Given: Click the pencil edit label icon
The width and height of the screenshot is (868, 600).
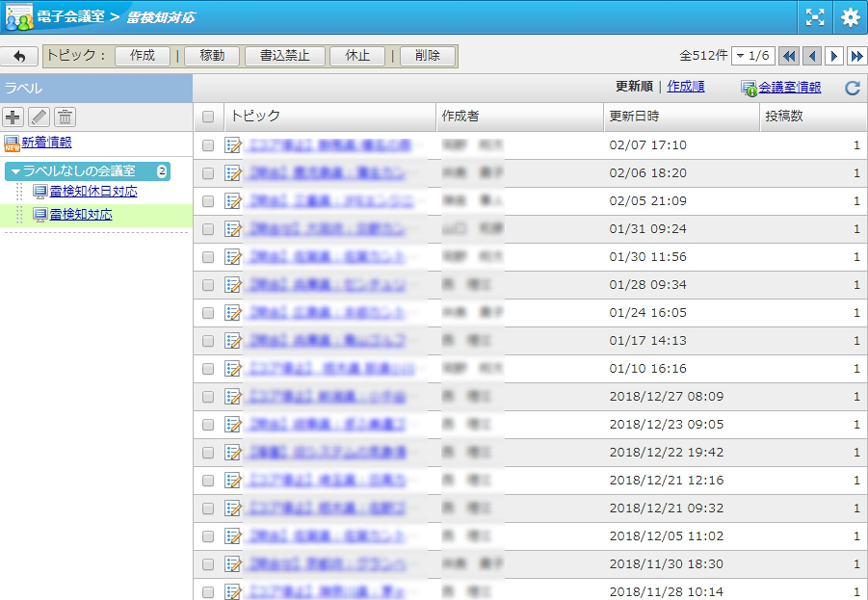Looking at the screenshot, I should (39, 117).
